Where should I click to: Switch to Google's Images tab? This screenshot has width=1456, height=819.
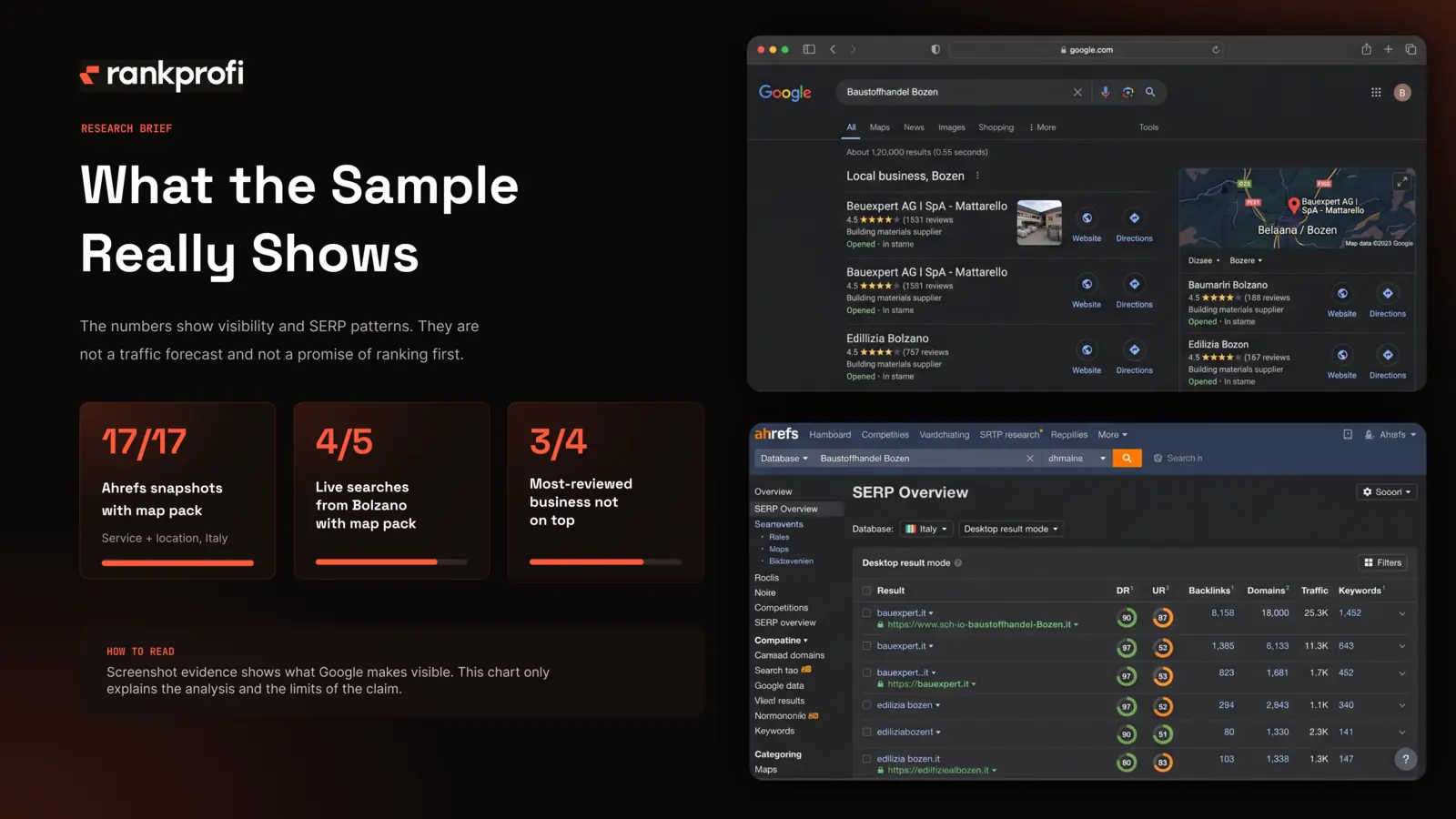952,127
